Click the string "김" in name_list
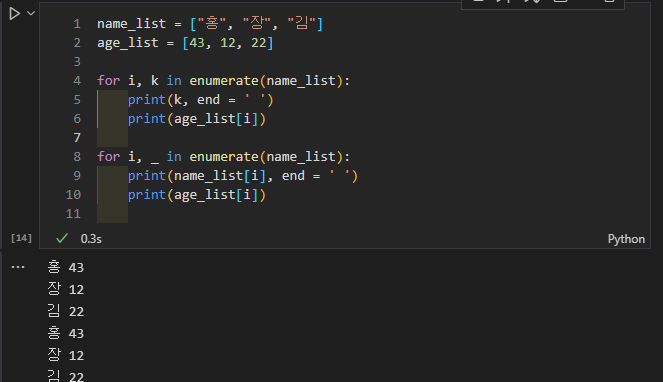 pos(301,23)
